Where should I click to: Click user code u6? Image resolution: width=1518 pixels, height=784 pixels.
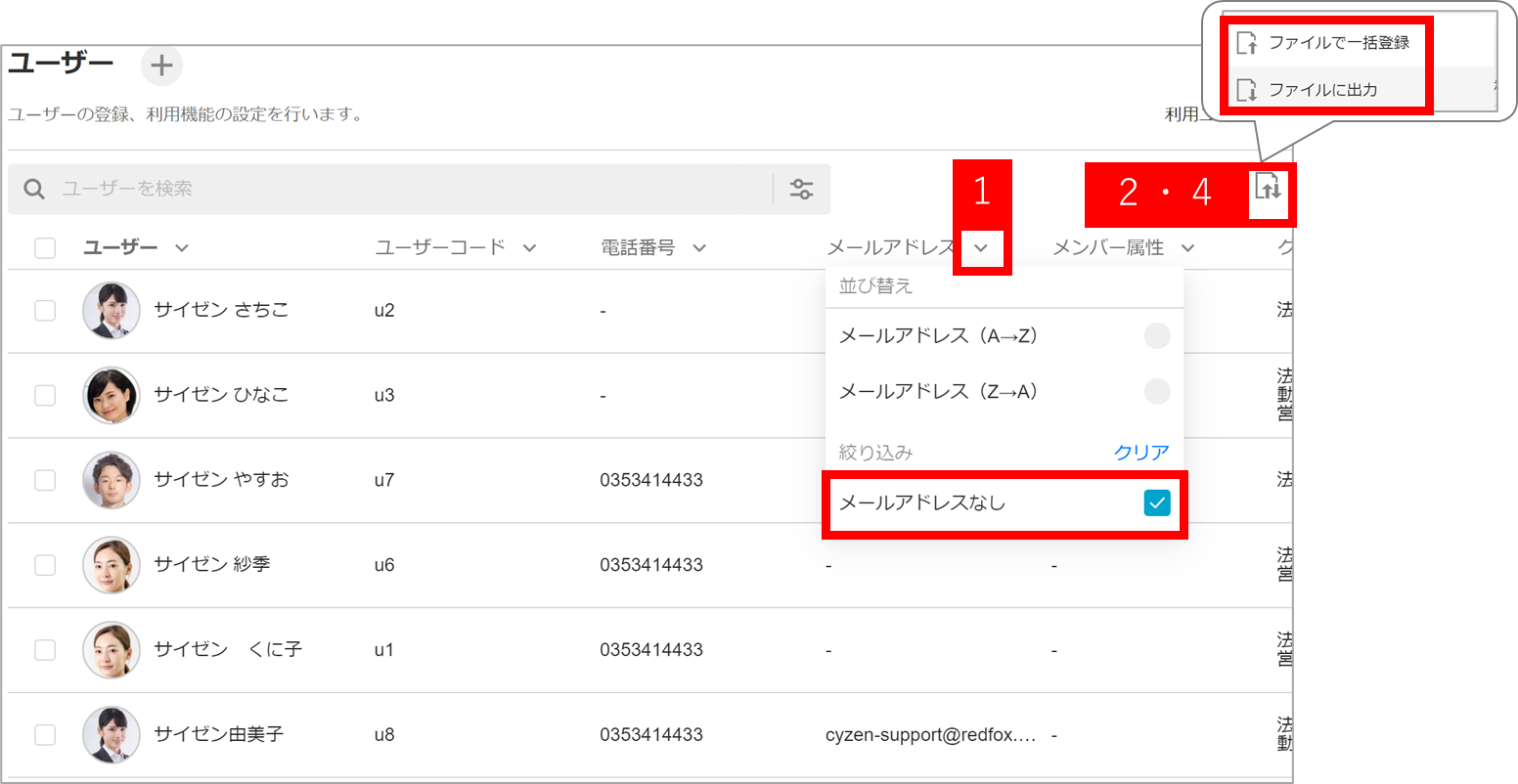tap(384, 565)
